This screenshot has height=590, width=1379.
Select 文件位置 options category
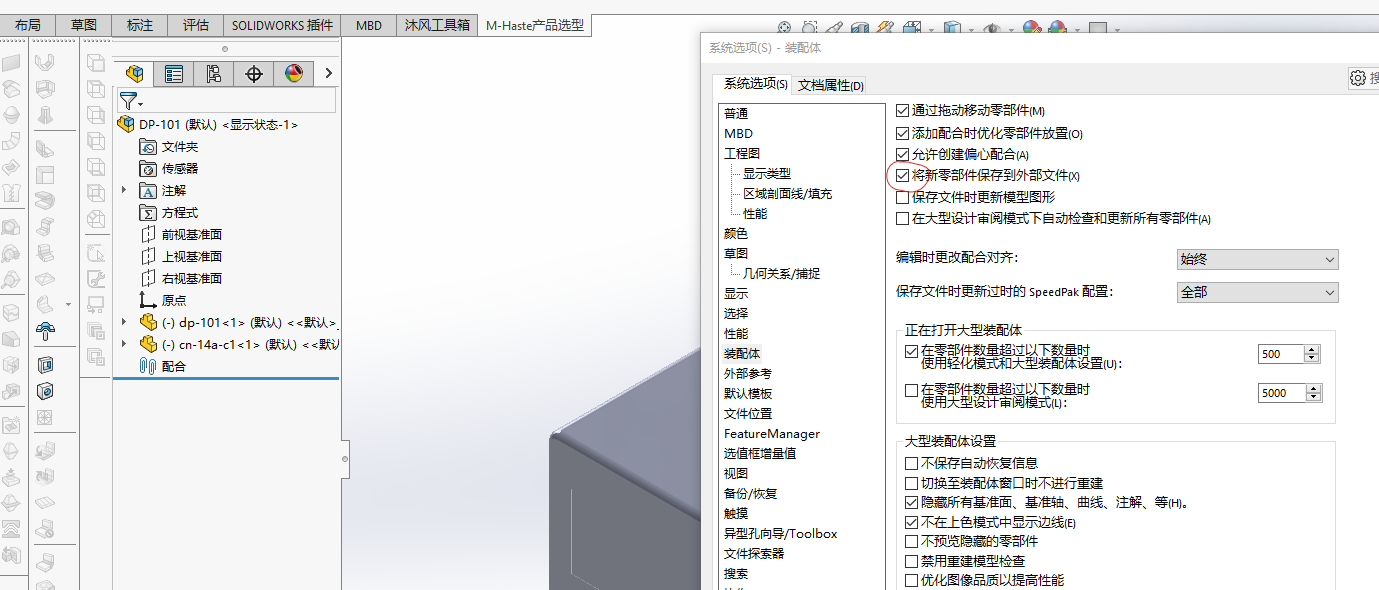point(748,413)
